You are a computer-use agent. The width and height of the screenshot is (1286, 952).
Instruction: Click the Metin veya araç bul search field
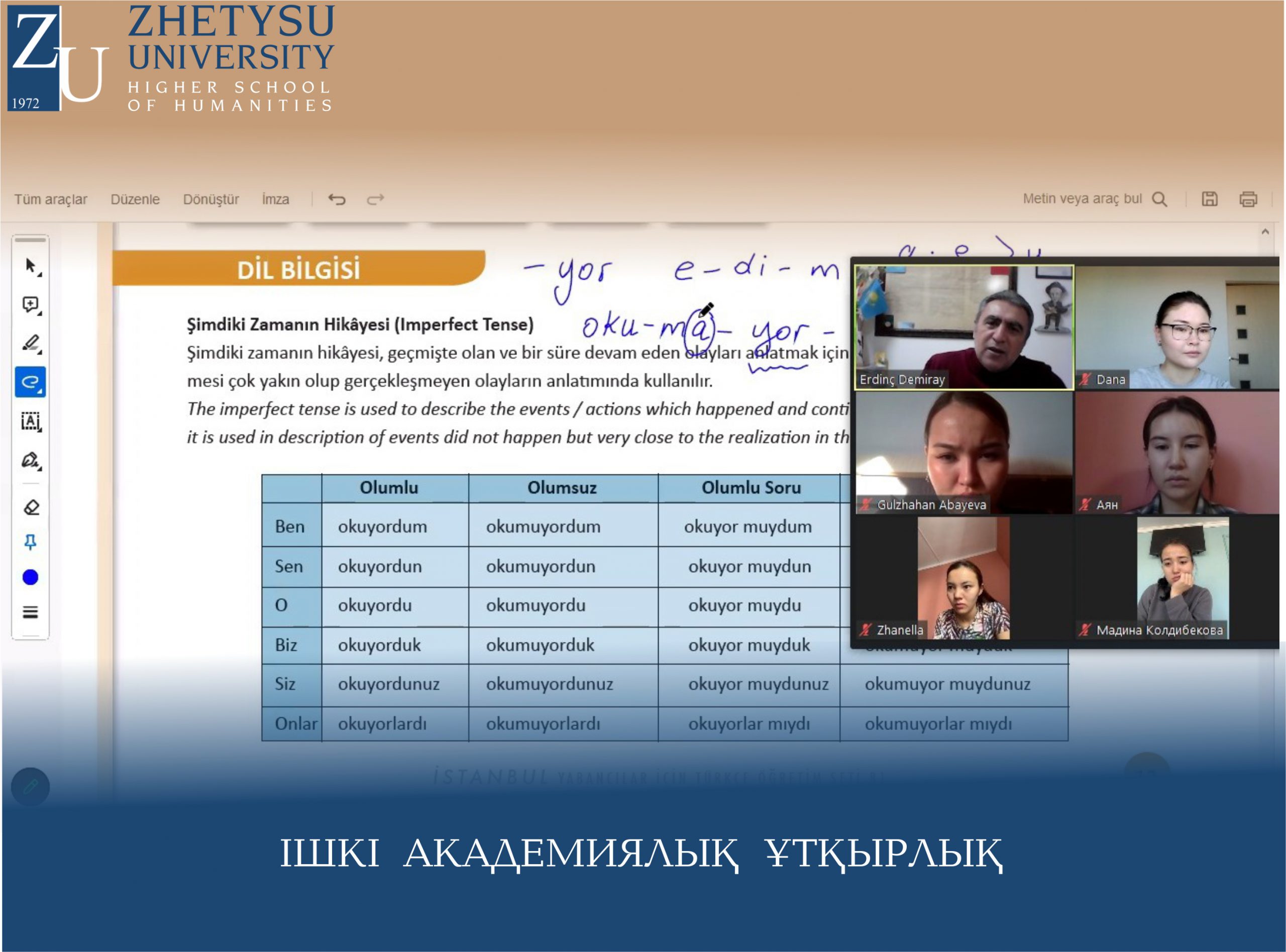click(x=1082, y=199)
